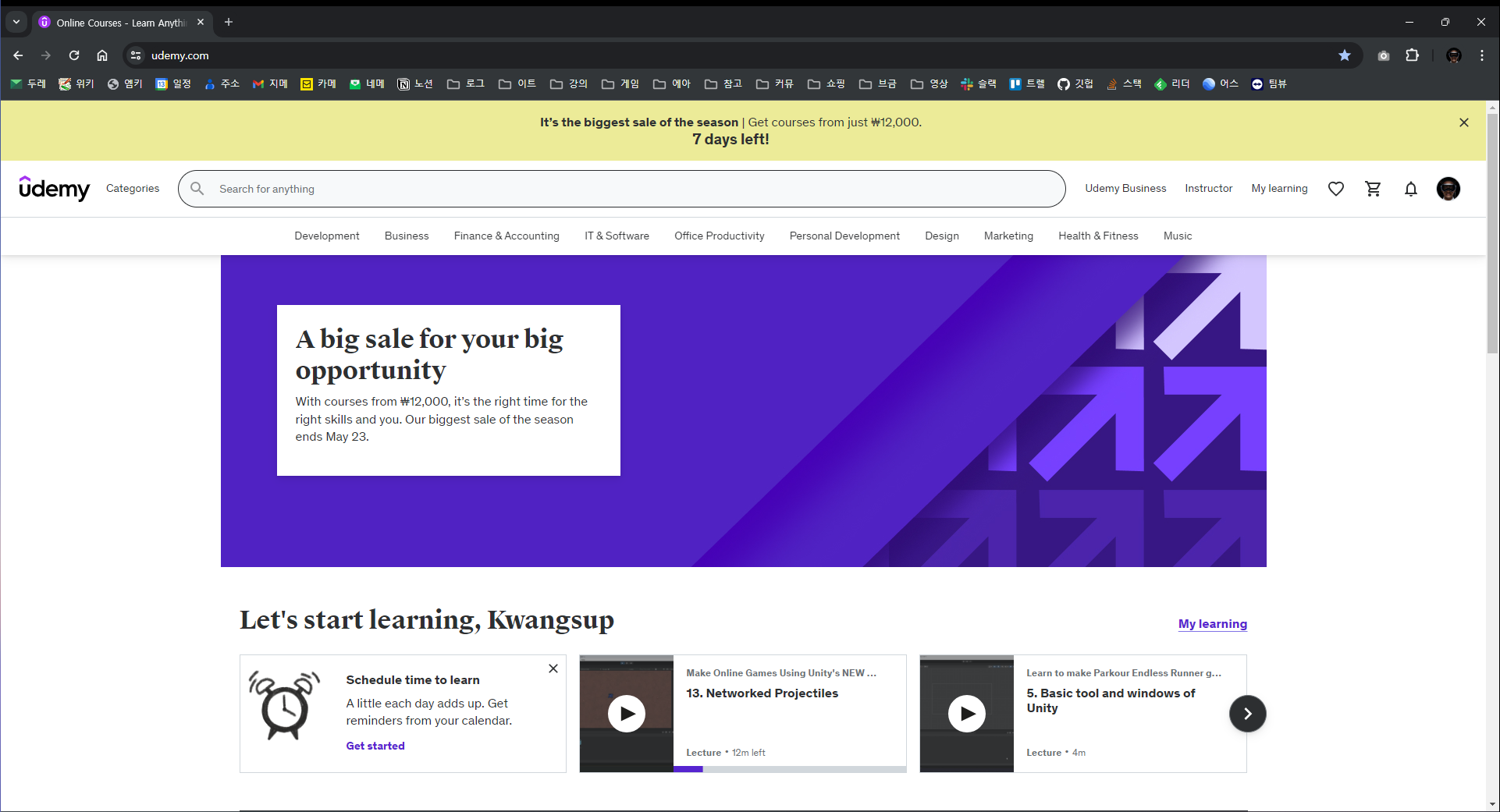Go to the browser home page
This screenshot has height=812, width=1500.
tap(102, 55)
